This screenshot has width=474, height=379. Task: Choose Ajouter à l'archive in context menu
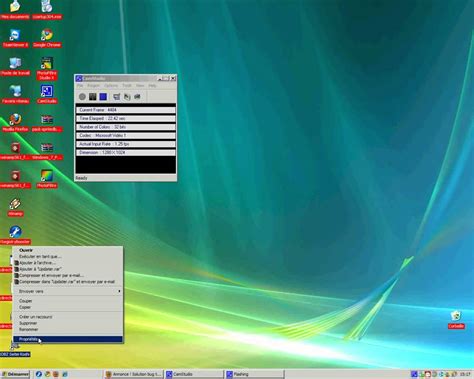68,263
